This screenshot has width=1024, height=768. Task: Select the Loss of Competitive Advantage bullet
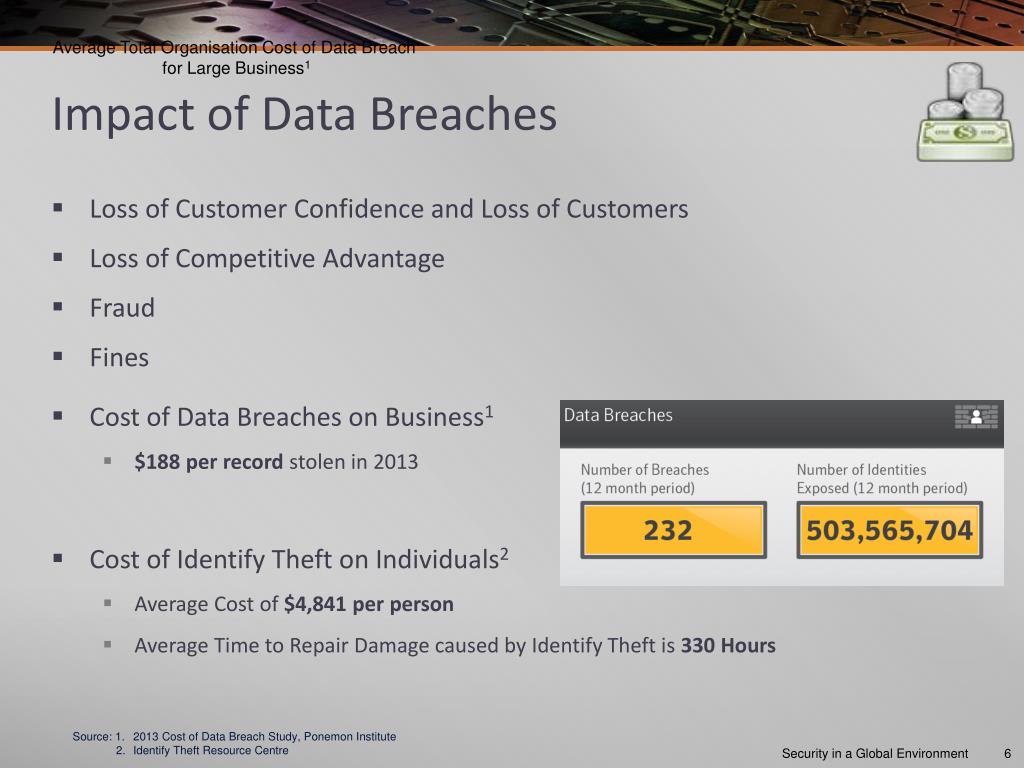(267, 259)
